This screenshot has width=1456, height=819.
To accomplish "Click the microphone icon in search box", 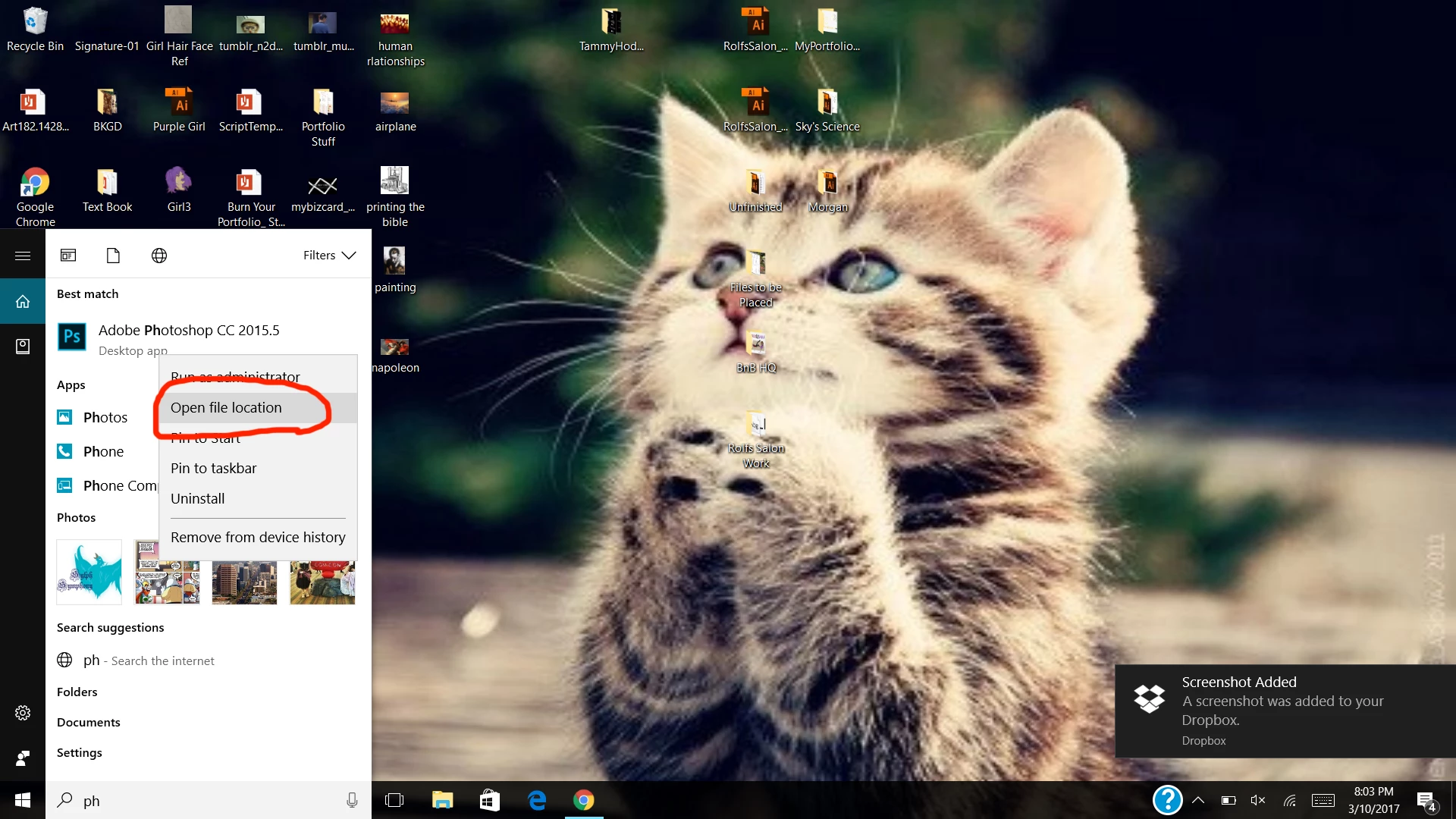I will (352, 800).
